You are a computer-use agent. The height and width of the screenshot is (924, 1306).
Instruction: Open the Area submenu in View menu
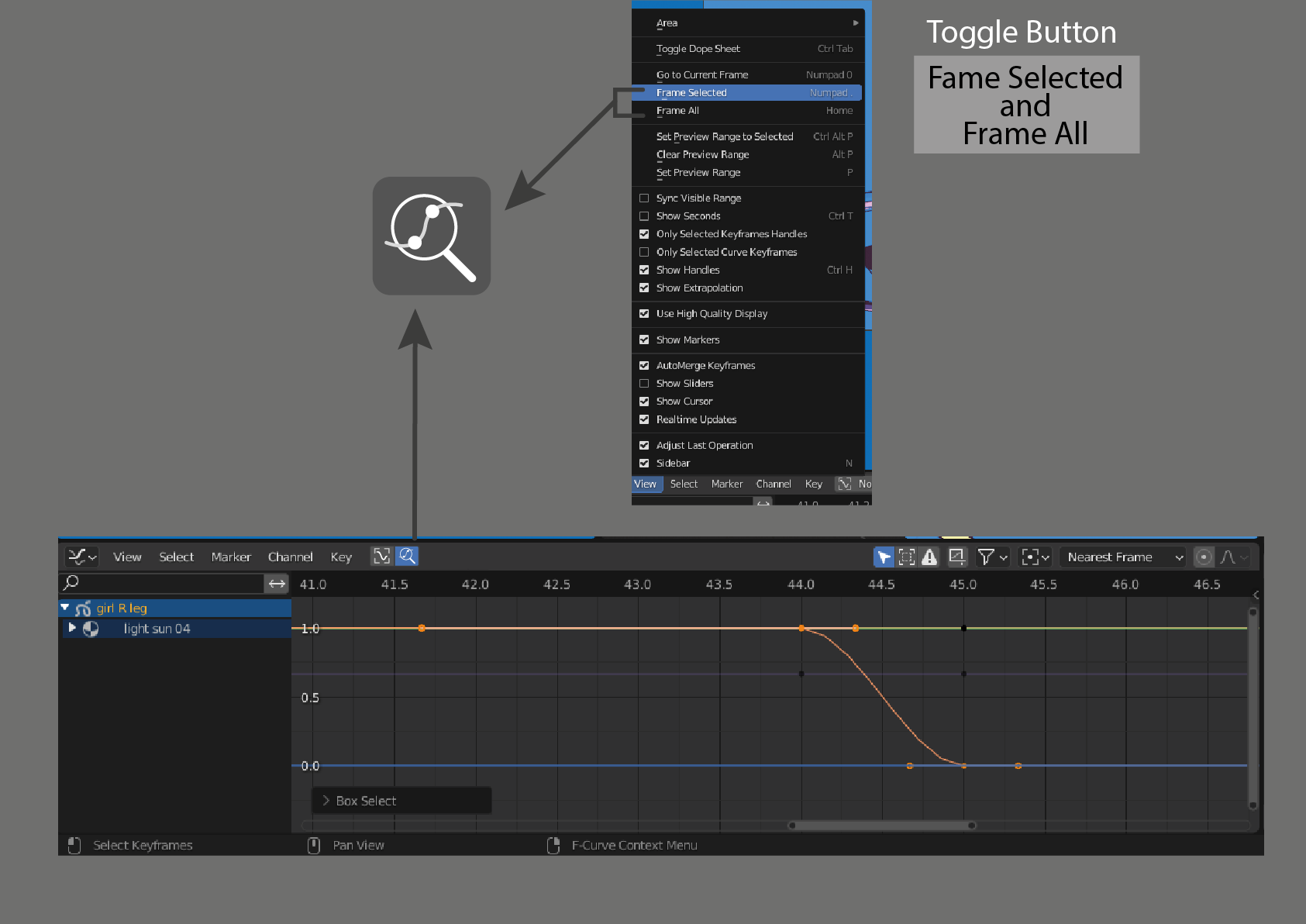(747, 22)
